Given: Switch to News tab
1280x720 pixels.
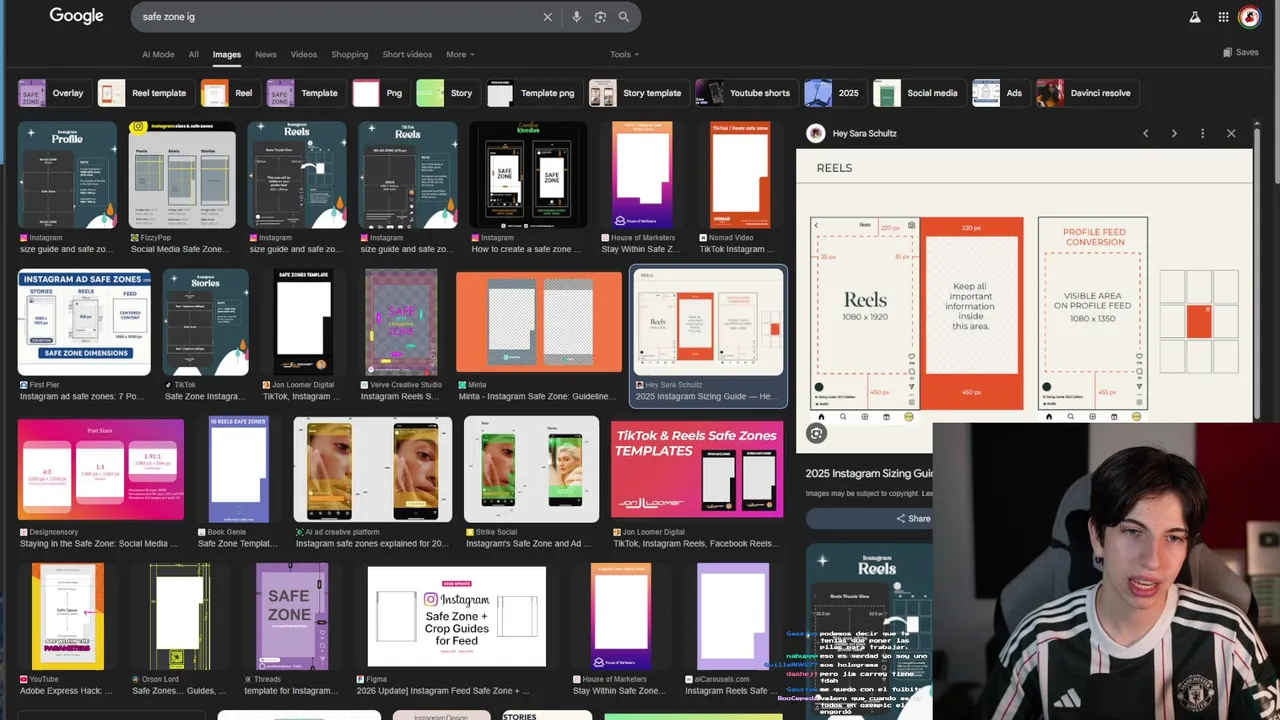Looking at the screenshot, I should (265, 54).
